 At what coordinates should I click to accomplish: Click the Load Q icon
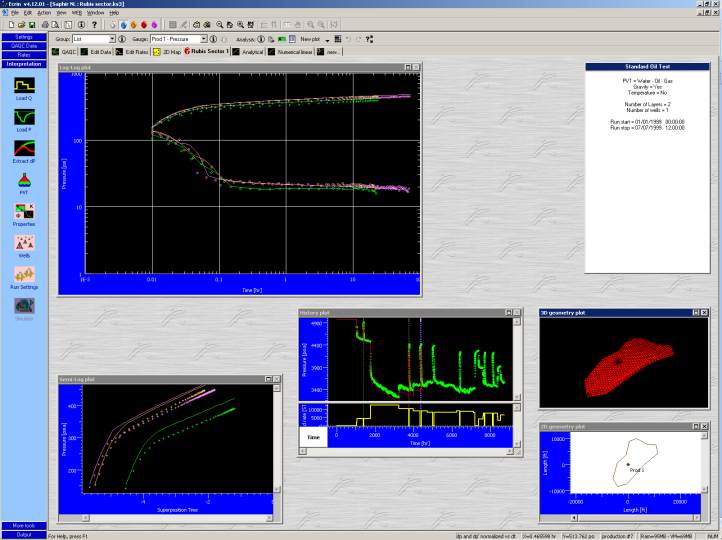click(x=24, y=86)
